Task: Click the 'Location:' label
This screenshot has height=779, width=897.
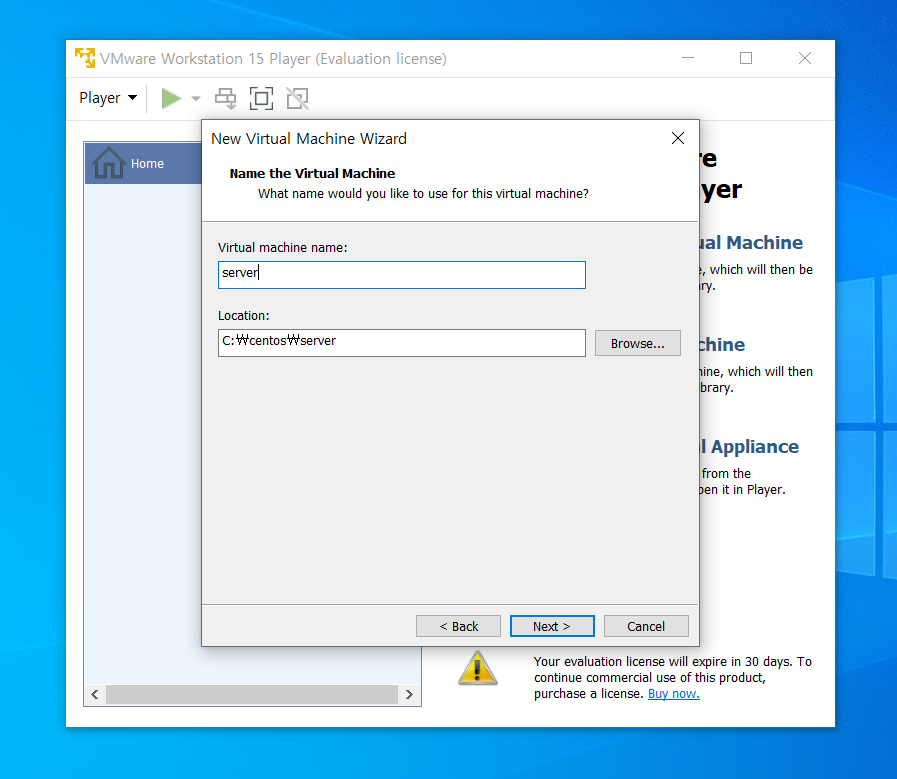Action: 244,316
